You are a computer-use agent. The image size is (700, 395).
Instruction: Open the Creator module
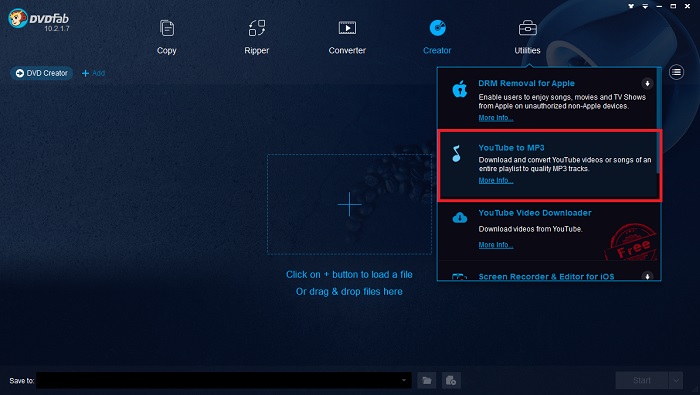click(x=437, y=37)
